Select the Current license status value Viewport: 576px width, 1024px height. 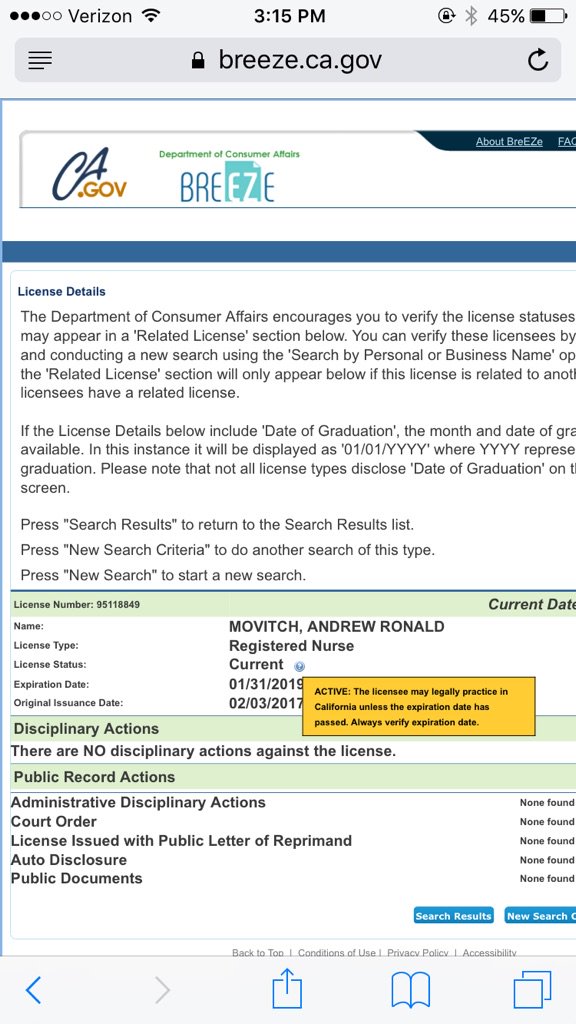256,665
